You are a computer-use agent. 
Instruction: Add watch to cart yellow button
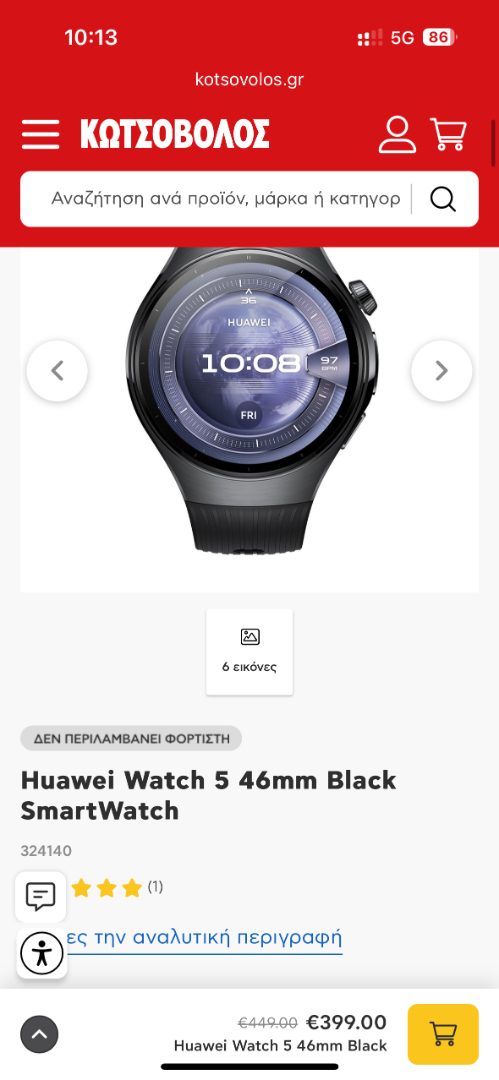coord(443,1034)
